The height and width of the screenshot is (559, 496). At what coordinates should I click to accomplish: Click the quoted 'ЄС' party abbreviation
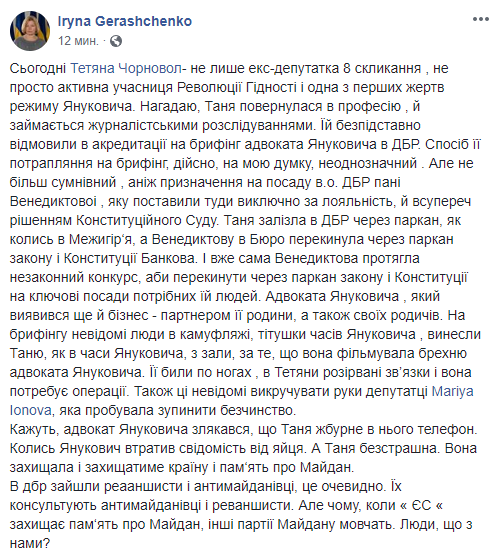(x=421, y=506)
